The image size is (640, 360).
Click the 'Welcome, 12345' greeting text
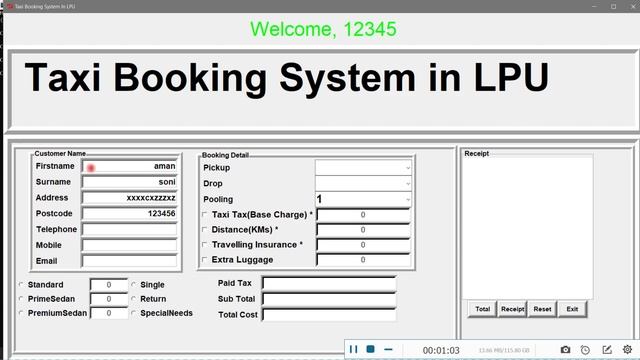point(323,29)
